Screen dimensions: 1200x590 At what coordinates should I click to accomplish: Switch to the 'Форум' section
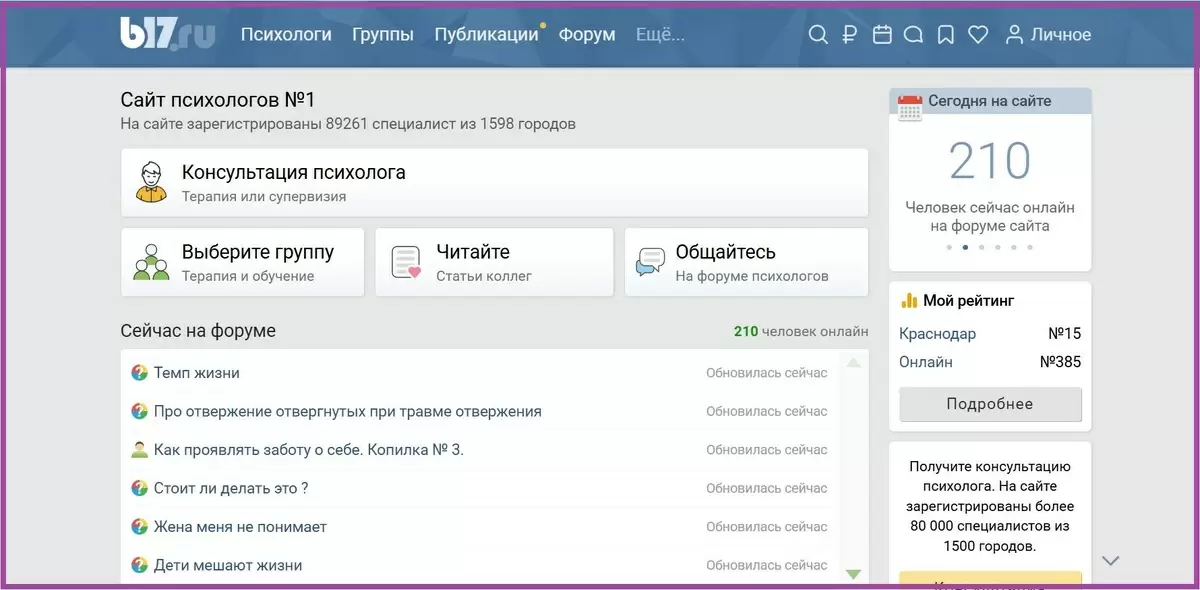pos(587,34)
